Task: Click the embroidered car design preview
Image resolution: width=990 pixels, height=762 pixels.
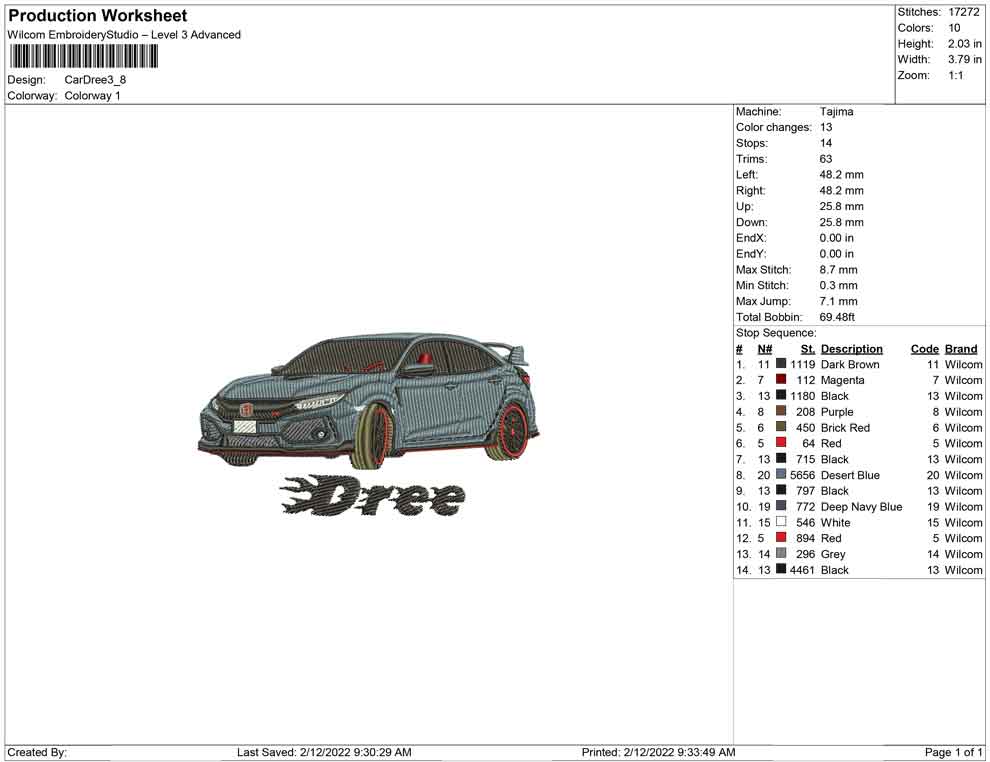Action: (x=369, y=402)
